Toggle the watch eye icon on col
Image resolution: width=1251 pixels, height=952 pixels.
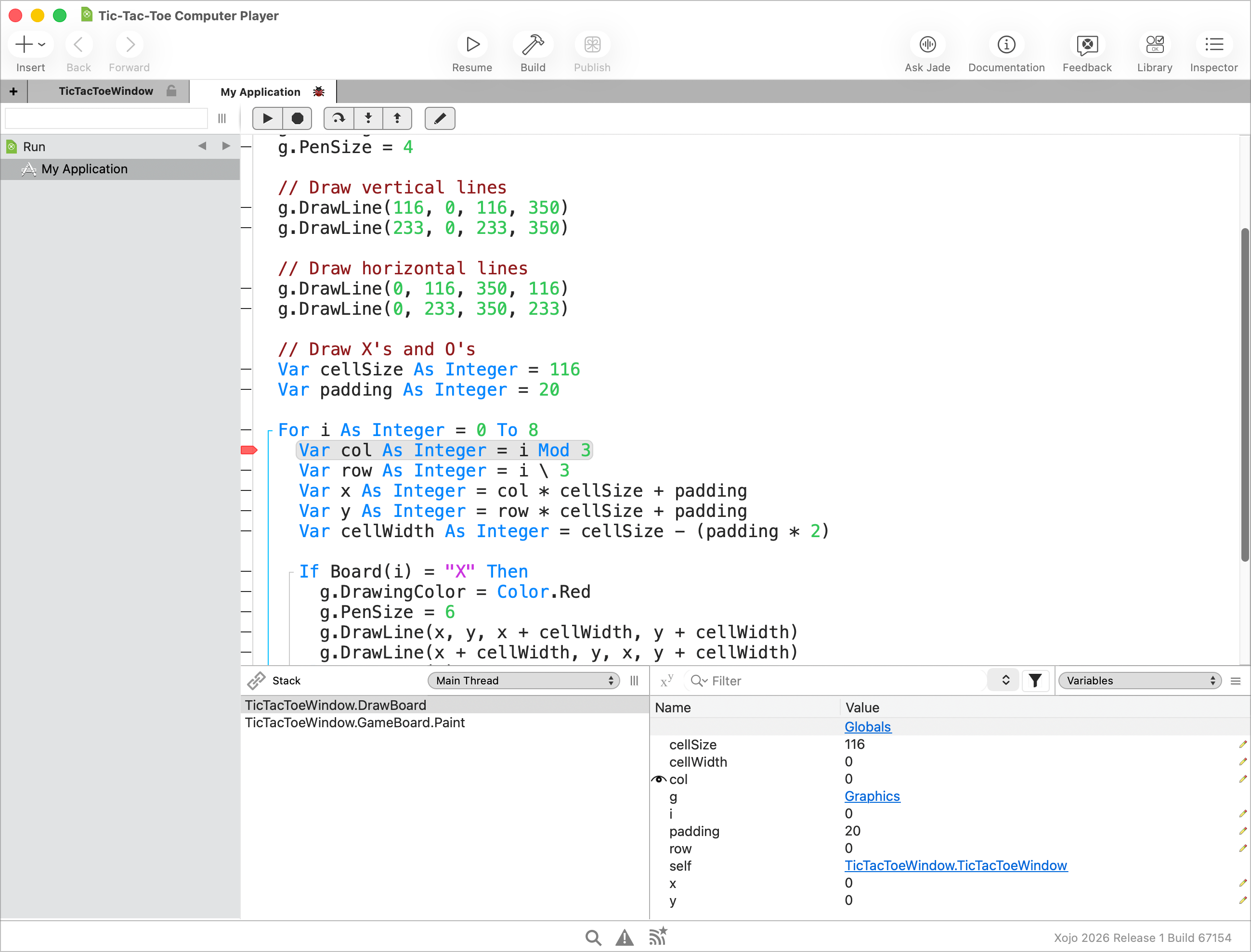click(x=658, y=779)
